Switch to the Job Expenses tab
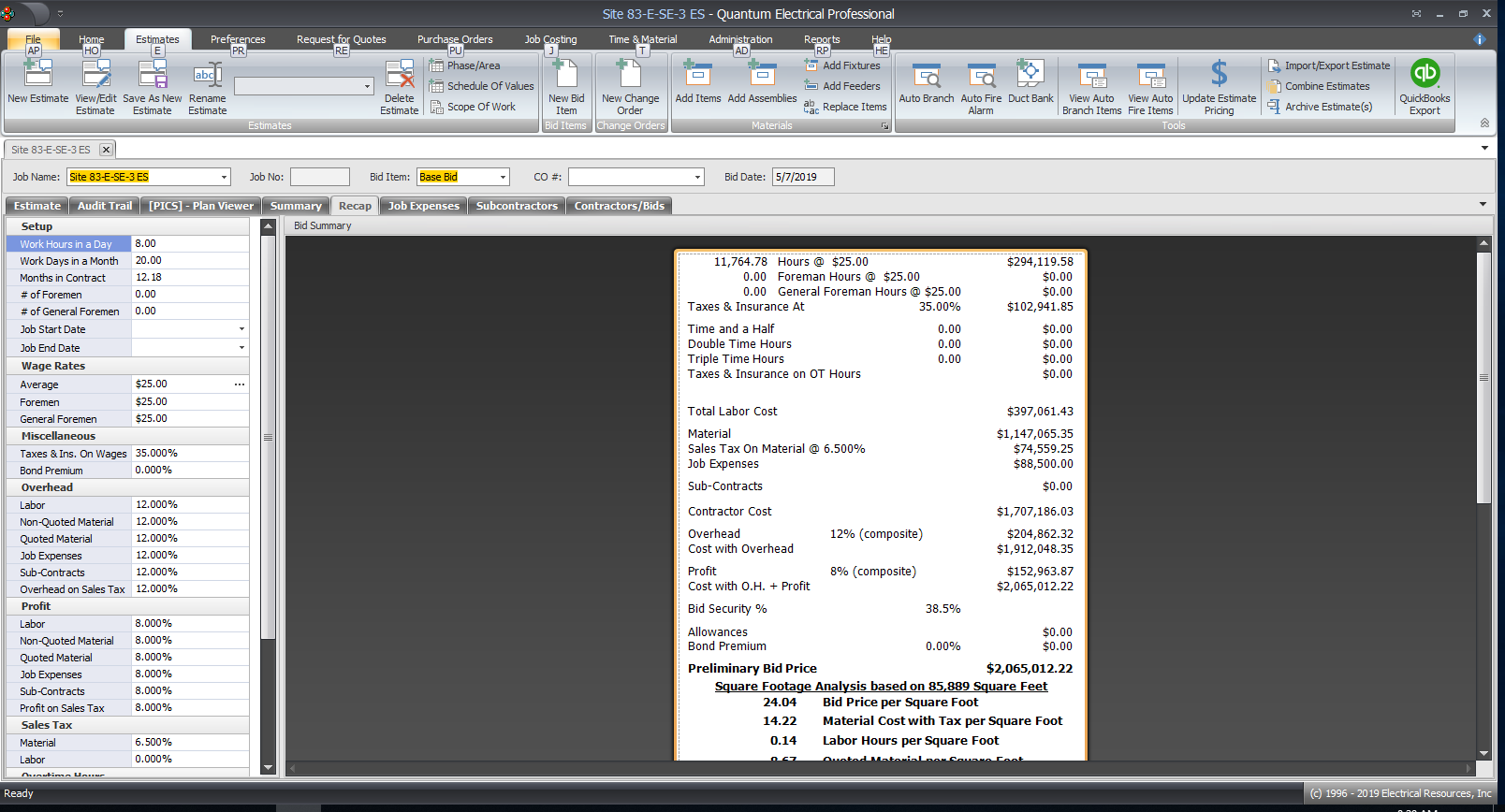This screenshot has width=1505, height=812. click(423, 206)
